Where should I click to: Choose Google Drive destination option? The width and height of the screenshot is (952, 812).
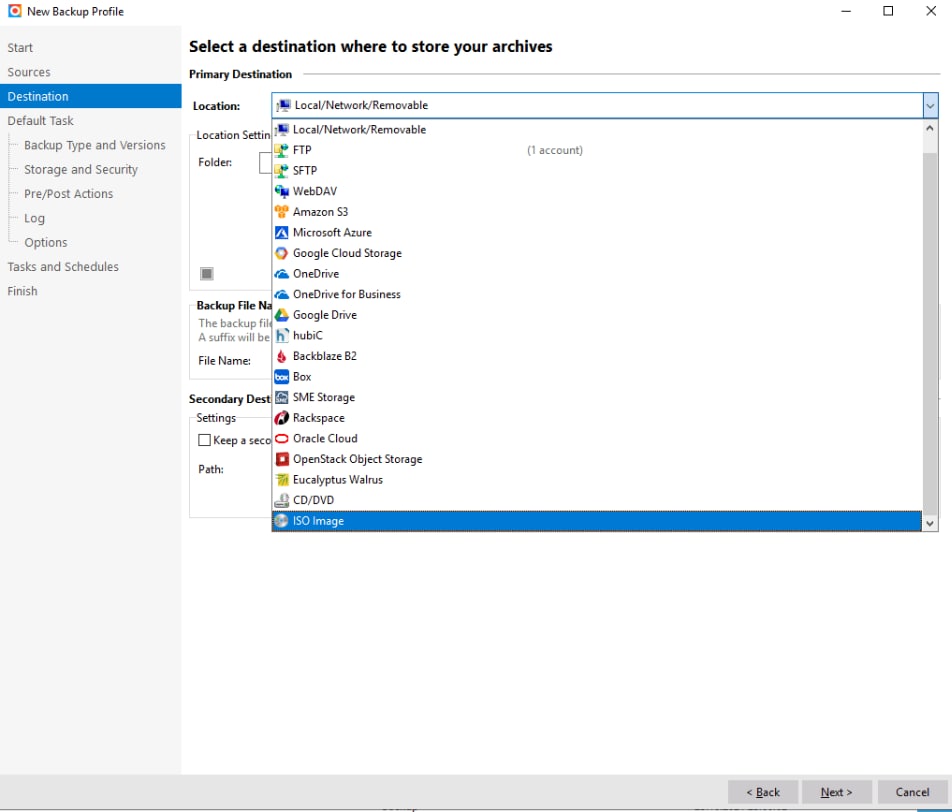(x=597, y=315)
